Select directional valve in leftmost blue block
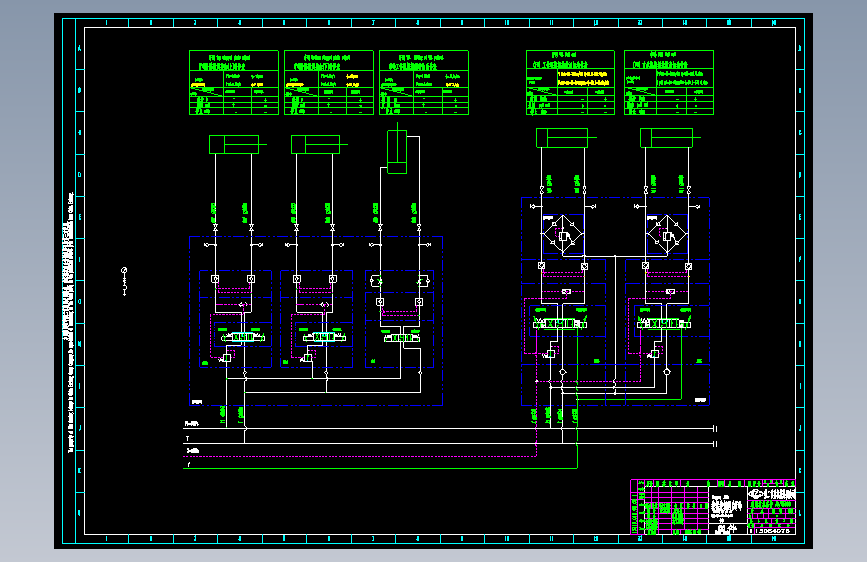Viewport: 867px width, 562px height. (x=243, y=337)
